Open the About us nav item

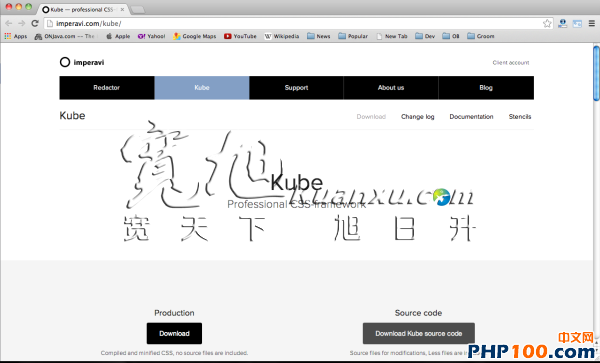(x=391, y=88)
